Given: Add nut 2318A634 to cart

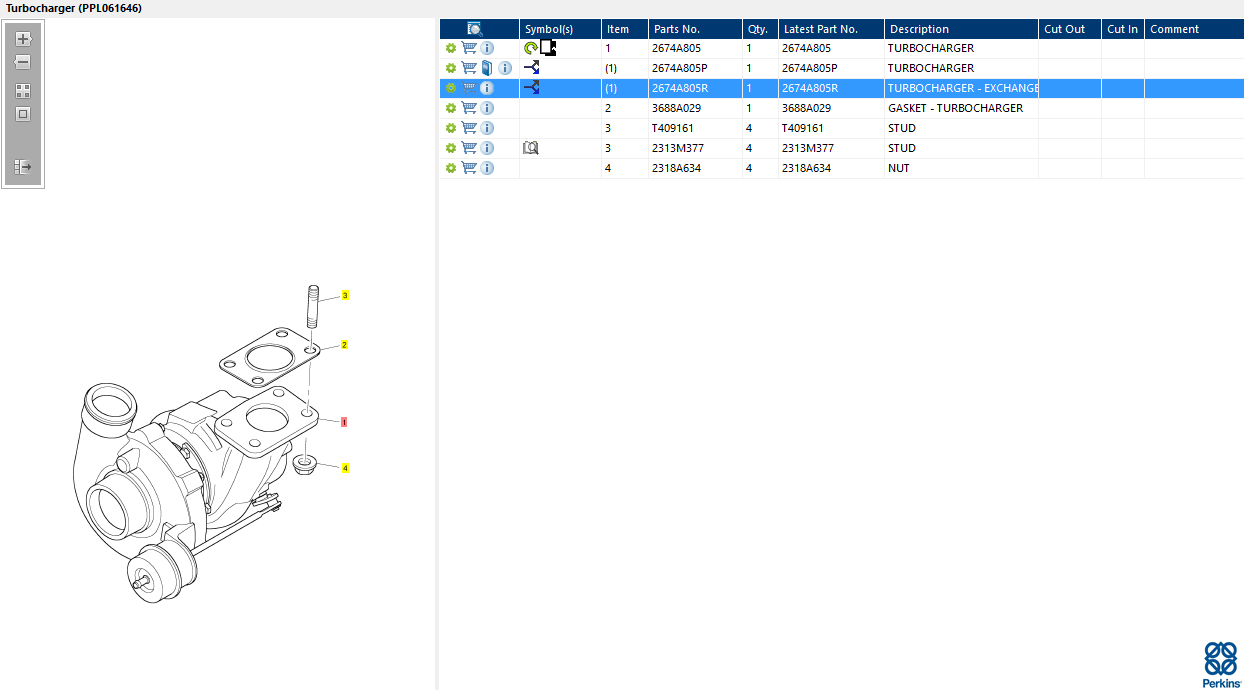Looking at the screenshot, I should pyautogui.click(x=469, y=168).
